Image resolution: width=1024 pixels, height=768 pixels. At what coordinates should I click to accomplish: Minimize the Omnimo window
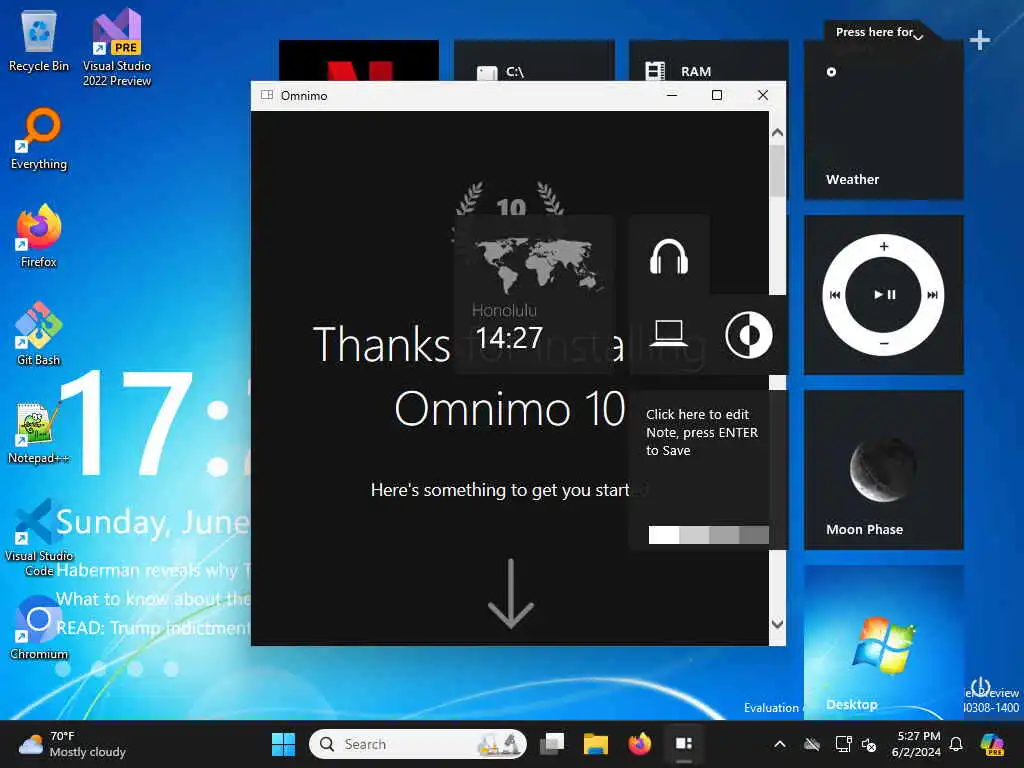[x=671, y=95]
